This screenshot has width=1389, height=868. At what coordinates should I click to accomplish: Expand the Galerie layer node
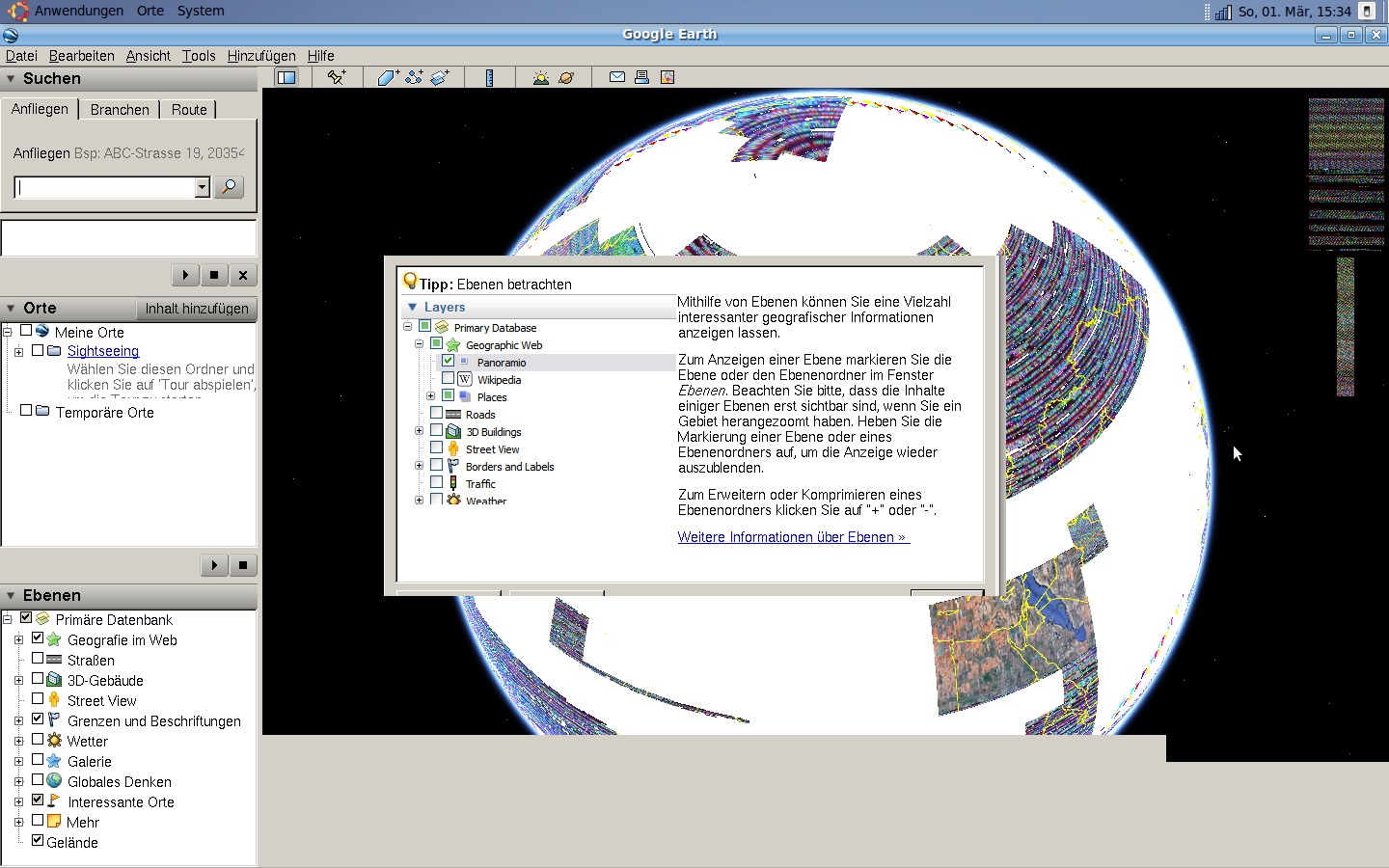(x=18, y=761)
